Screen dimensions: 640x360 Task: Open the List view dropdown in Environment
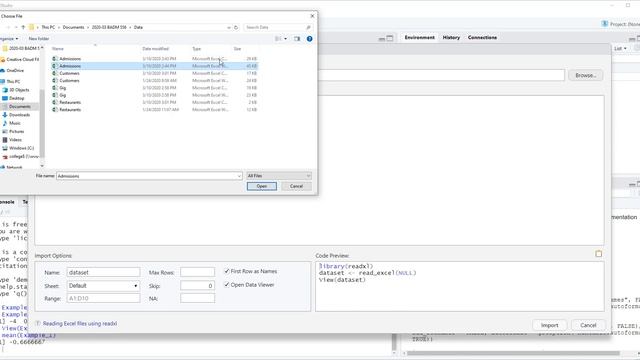point(620,49)
